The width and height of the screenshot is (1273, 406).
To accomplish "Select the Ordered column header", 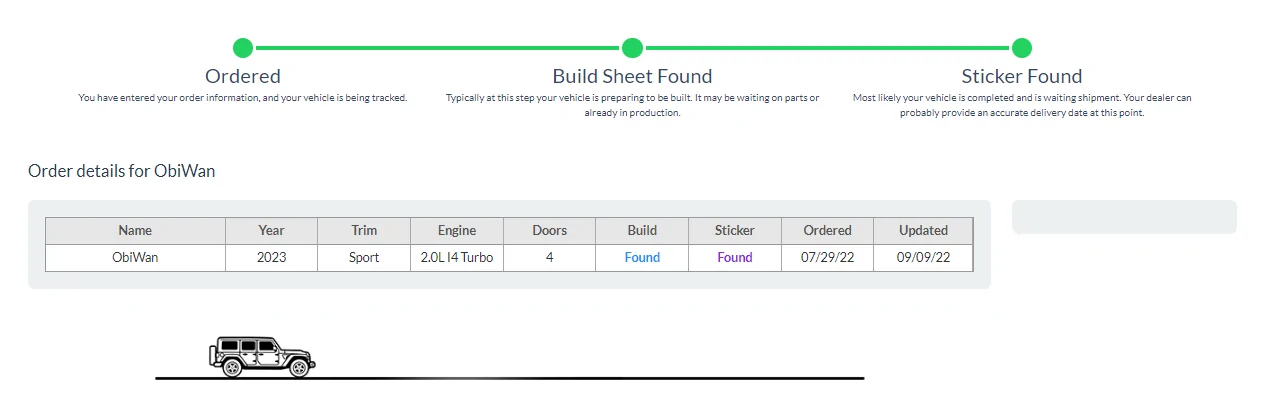I will tap(827, 230).
